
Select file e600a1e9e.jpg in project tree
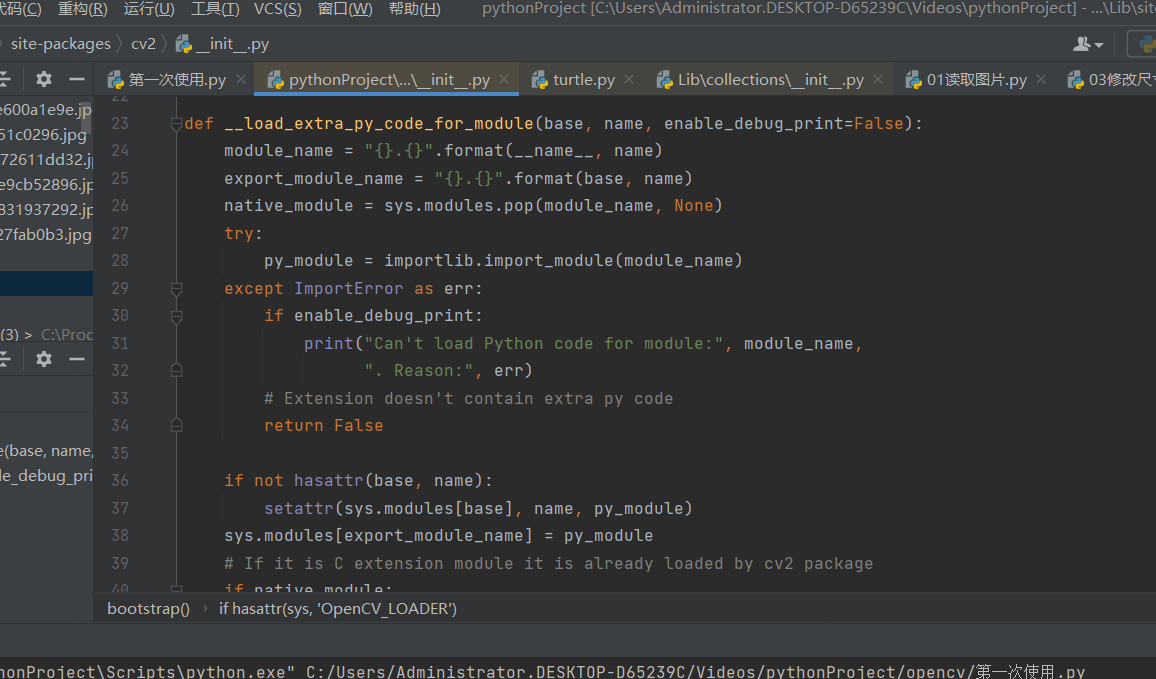(x=46, y=110)
